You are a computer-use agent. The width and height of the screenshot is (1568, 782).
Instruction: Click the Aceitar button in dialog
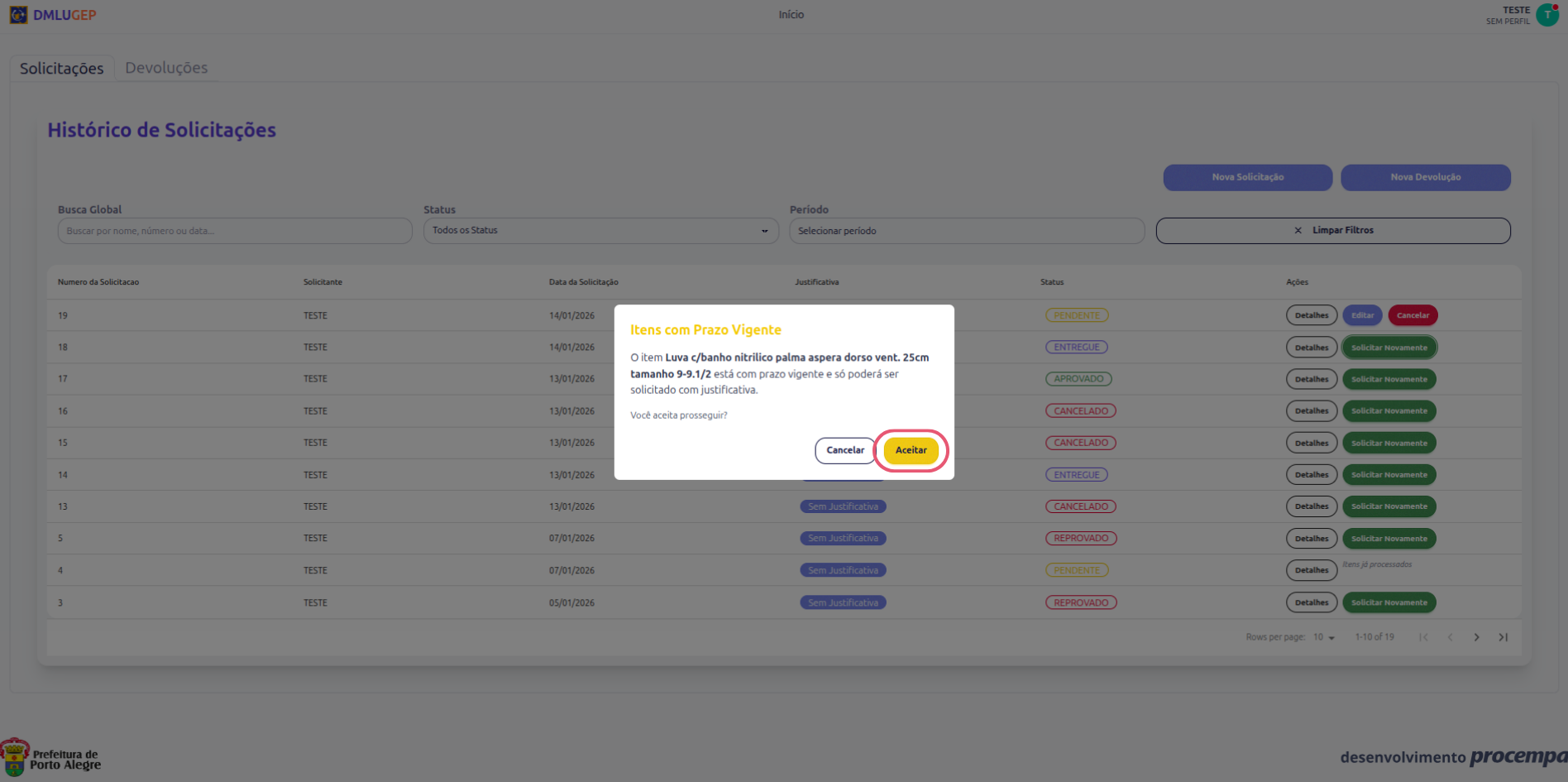point(911,450)
